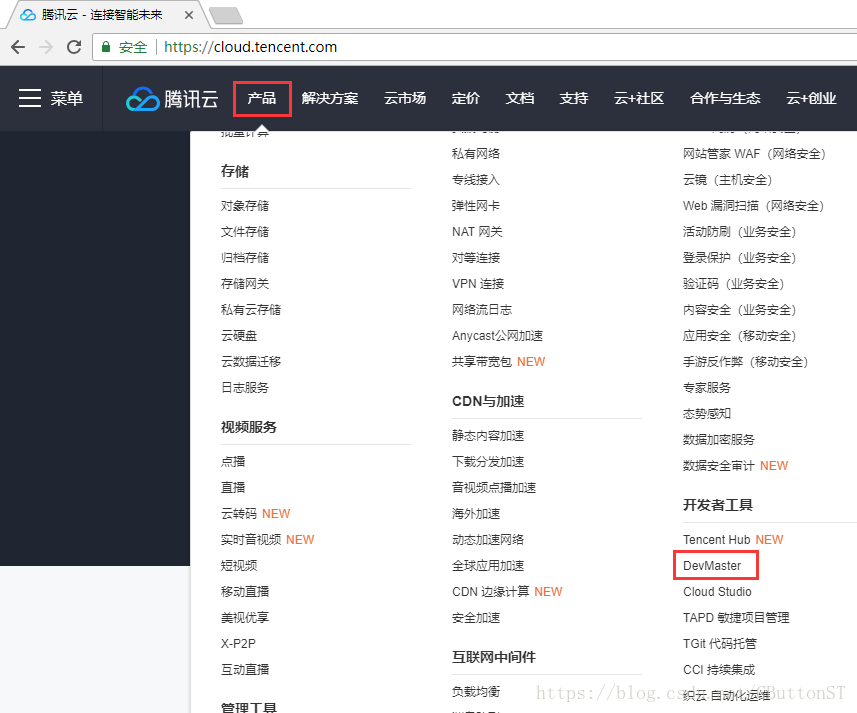The image size is (857, 713).
Task: Open 互动直播 product link
Action: point(245,669)
